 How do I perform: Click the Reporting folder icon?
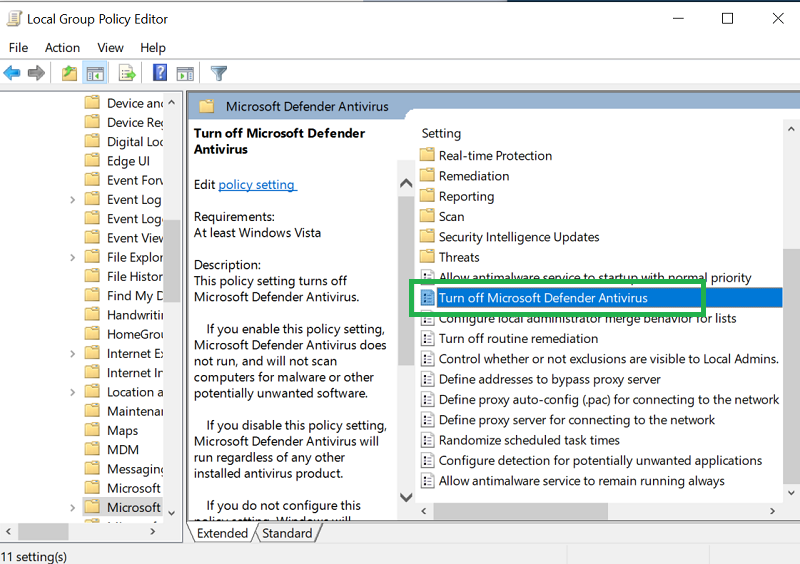point(427,195)
